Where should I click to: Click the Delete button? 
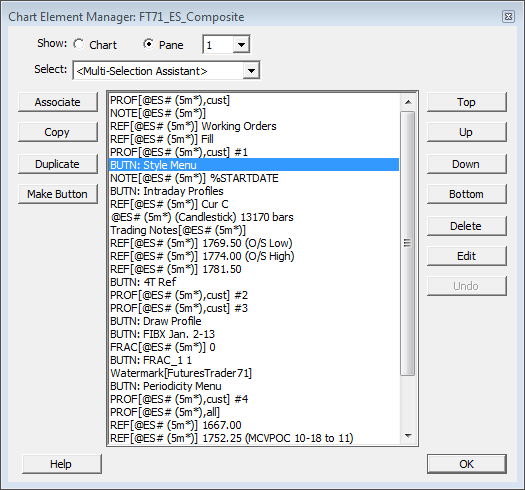[466, 226]
